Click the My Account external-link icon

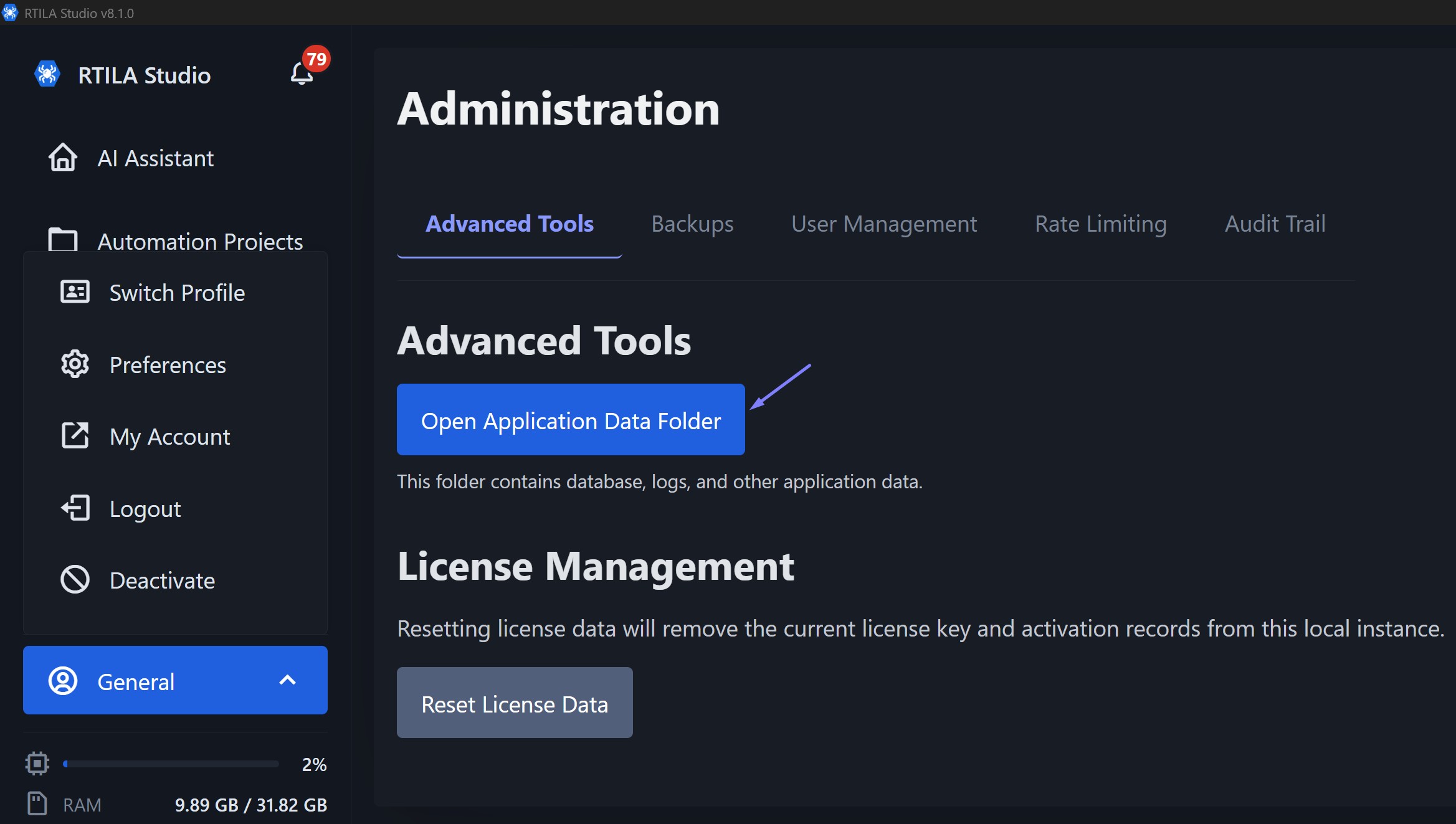[75, 435]
